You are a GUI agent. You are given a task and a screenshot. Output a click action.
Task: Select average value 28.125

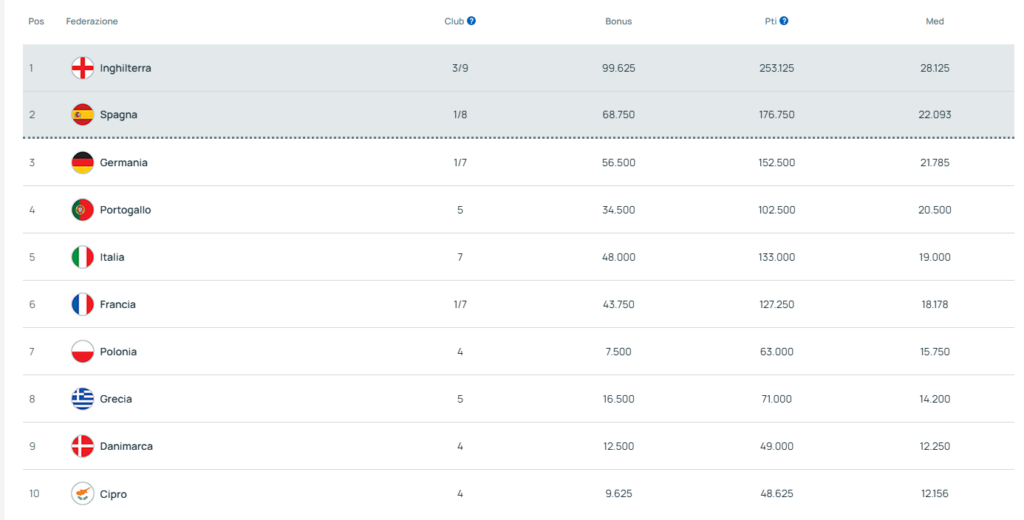click(935, 68)
